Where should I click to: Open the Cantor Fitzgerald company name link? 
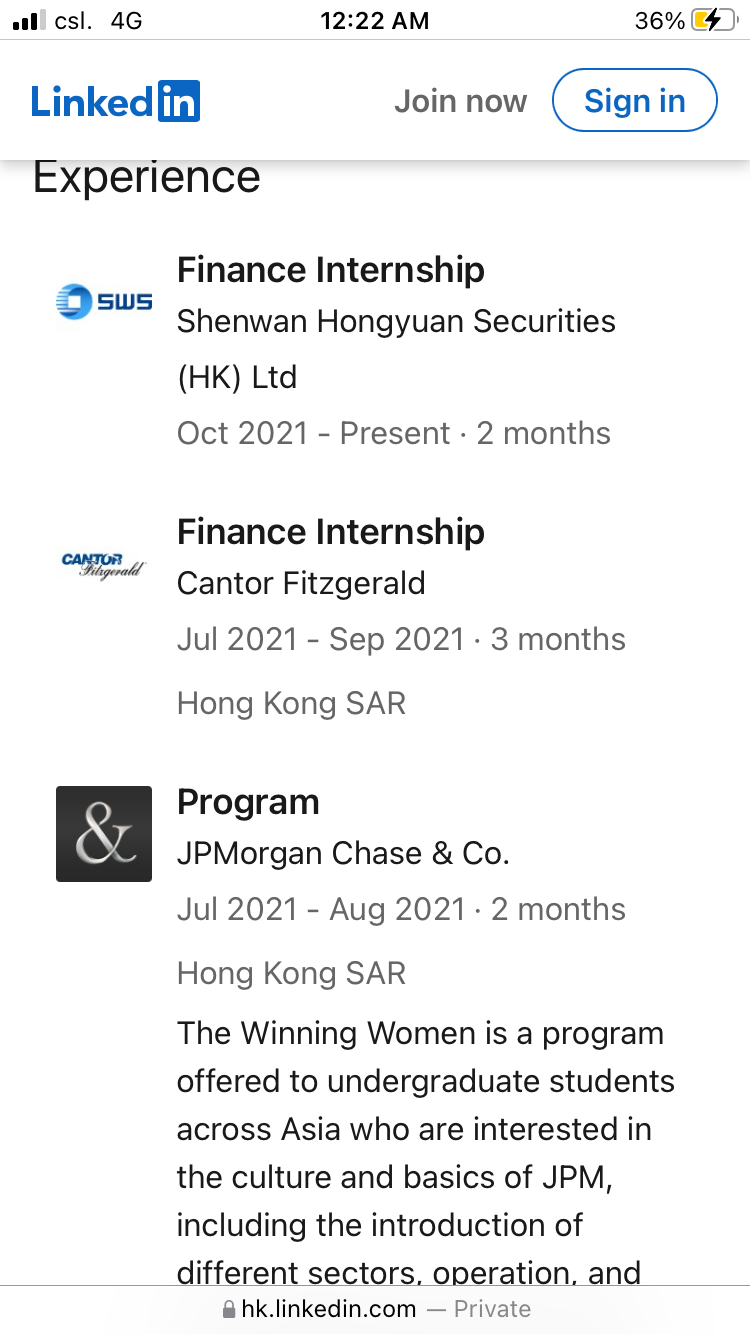point(301,583)
